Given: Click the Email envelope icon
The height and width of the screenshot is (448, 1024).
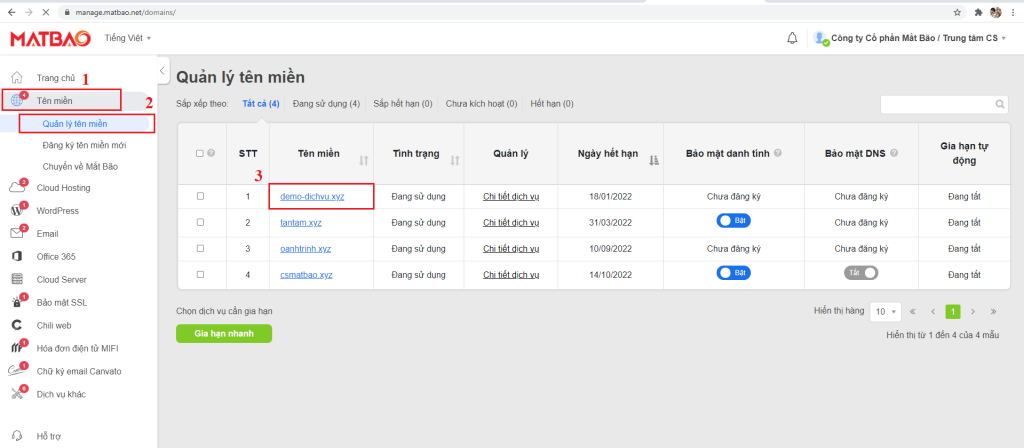Looking at the screenshot, I should pos(17,234).
